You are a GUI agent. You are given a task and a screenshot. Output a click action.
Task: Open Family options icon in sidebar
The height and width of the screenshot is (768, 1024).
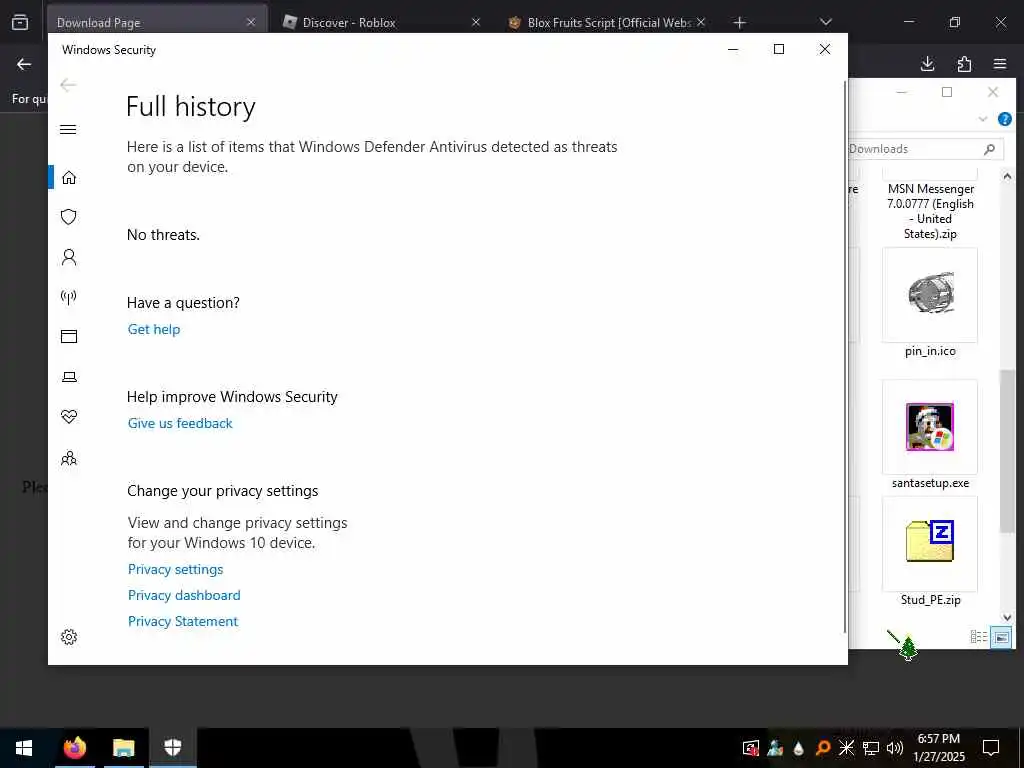click(x=69, y=458)
